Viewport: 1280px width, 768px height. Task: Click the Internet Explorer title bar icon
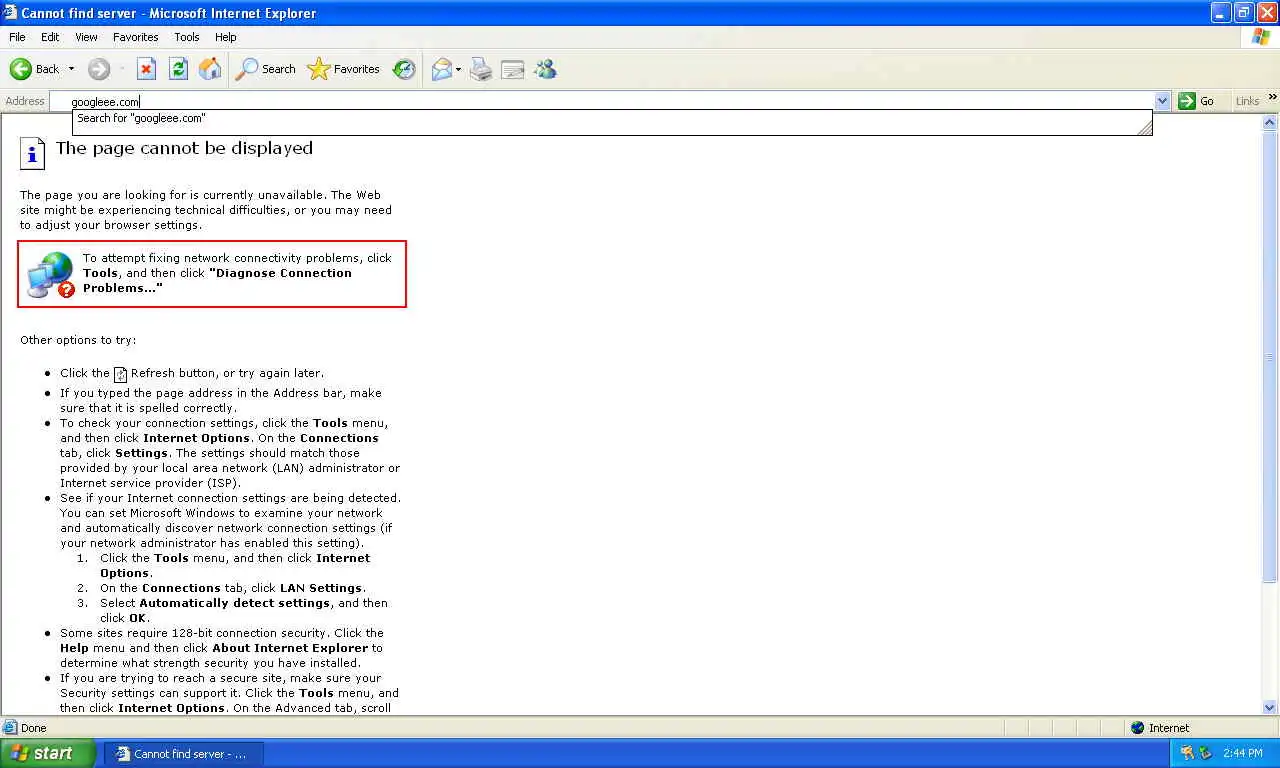tap(10, 13)
